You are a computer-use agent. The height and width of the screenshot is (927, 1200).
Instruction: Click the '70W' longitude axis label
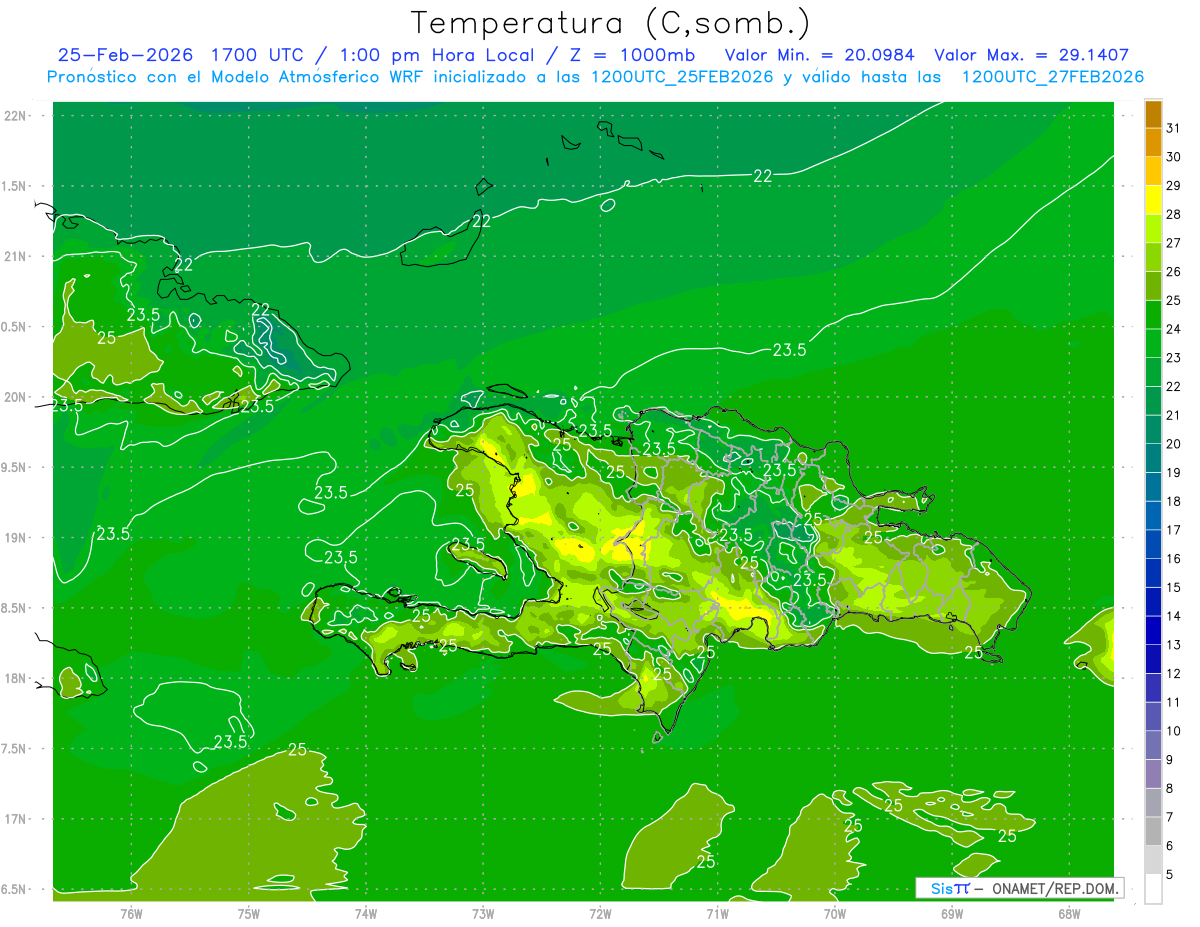click(x=835, y=915)
